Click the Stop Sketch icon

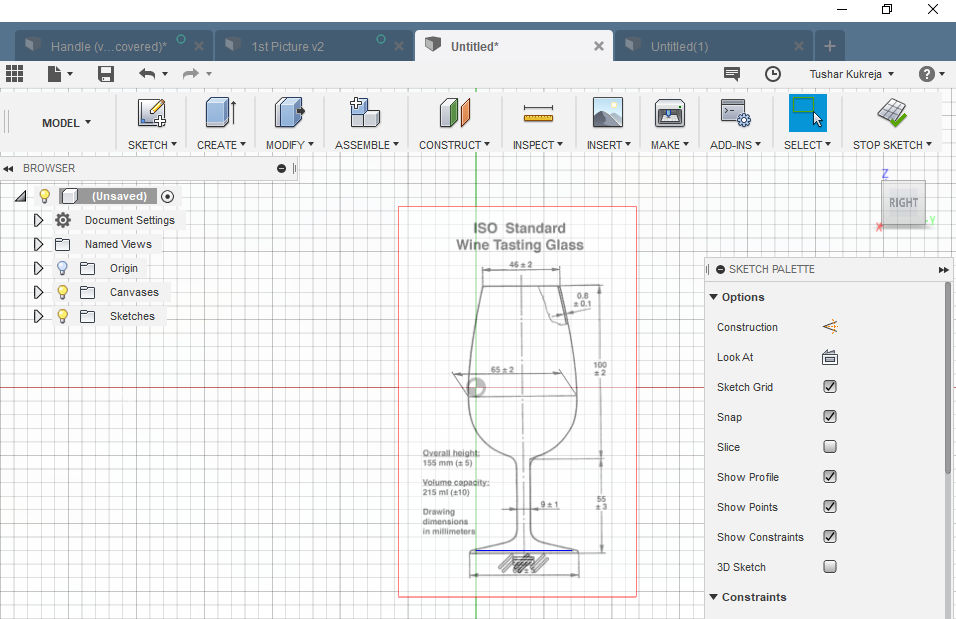(x=891, y=113)
